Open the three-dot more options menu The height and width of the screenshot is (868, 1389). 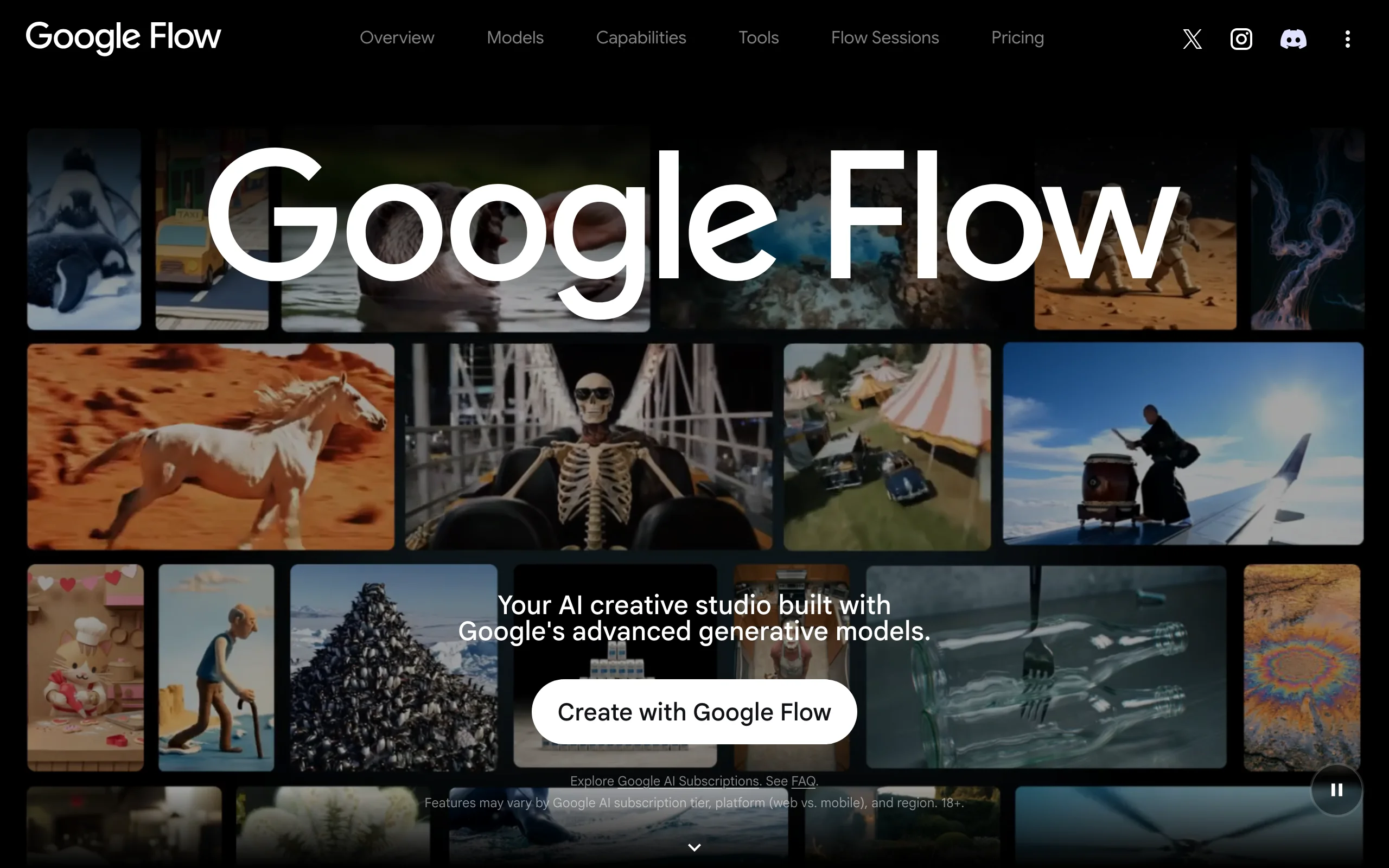click(x=1347, y=39)
